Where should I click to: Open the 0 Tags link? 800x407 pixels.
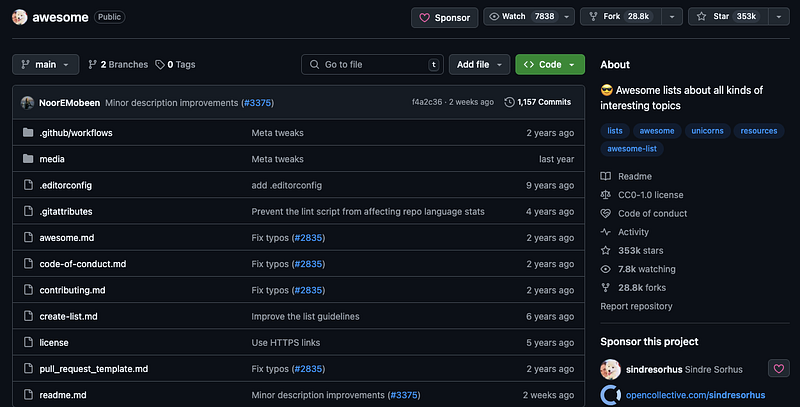point(176,64)
